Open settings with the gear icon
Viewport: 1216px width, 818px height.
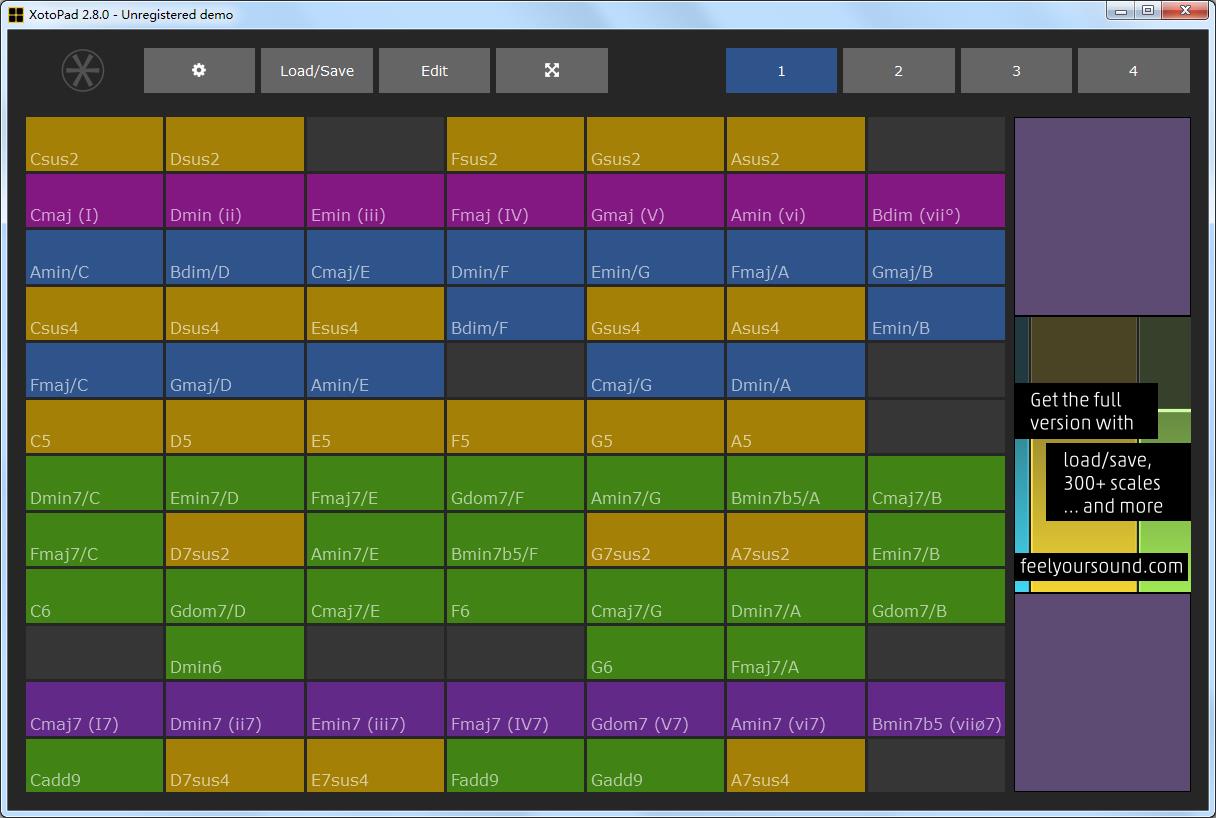pos(199,71)
